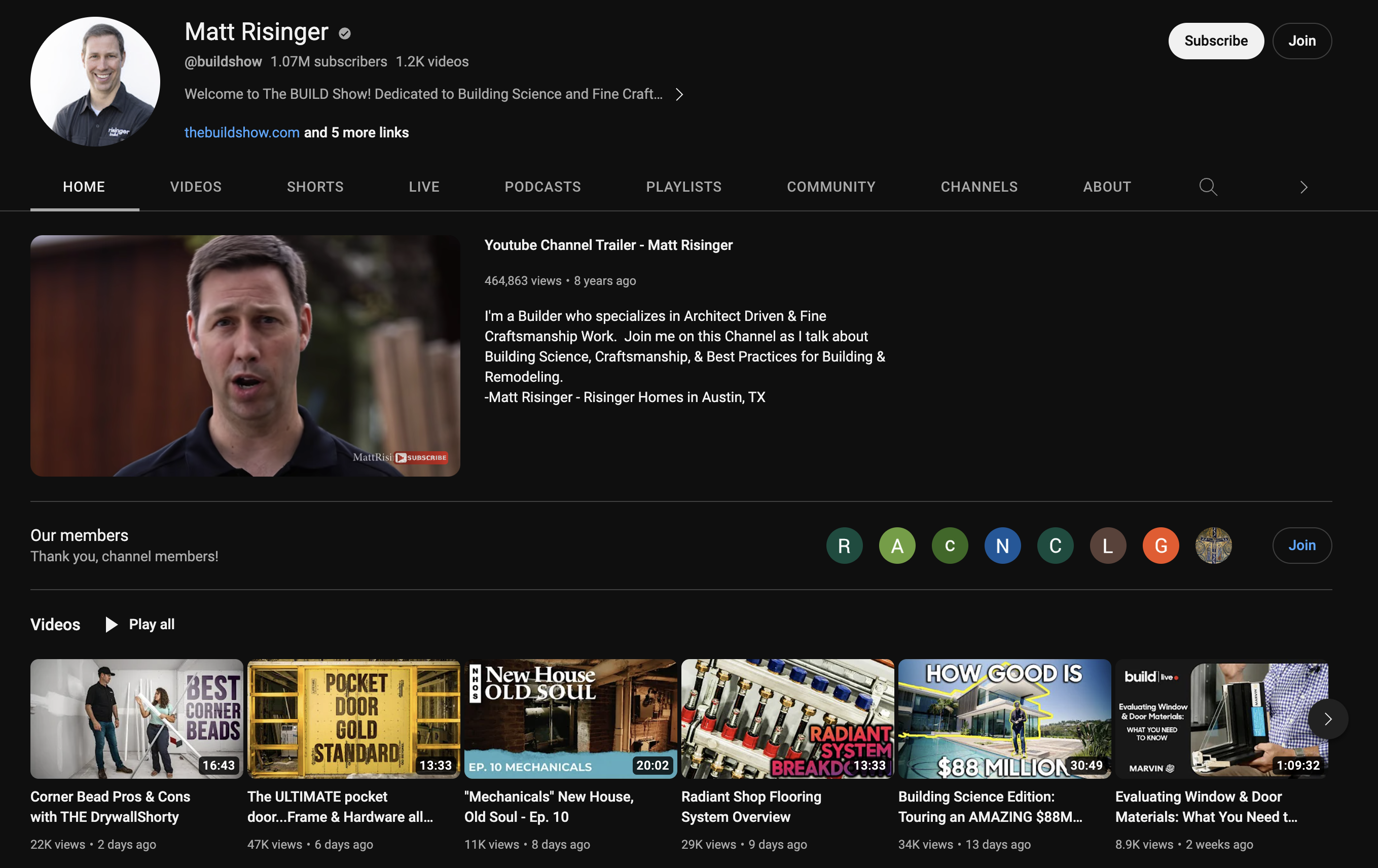Open the thebuildshow.com link

click(241, 133)
